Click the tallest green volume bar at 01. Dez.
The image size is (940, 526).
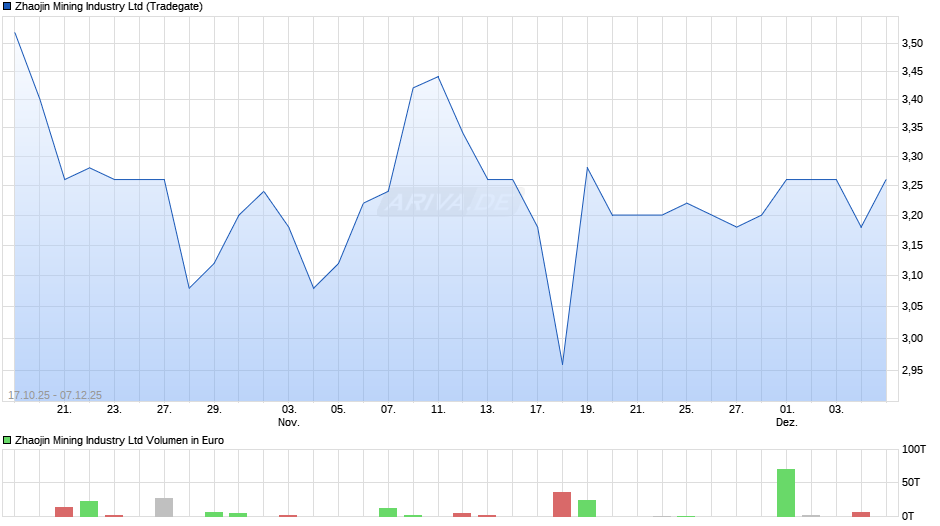pos(786,493)
